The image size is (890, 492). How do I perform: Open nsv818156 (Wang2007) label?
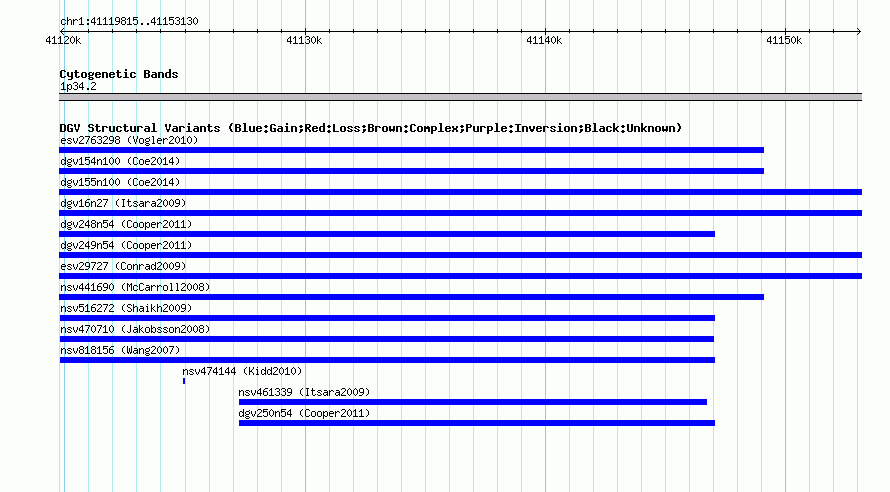[120, 350]
